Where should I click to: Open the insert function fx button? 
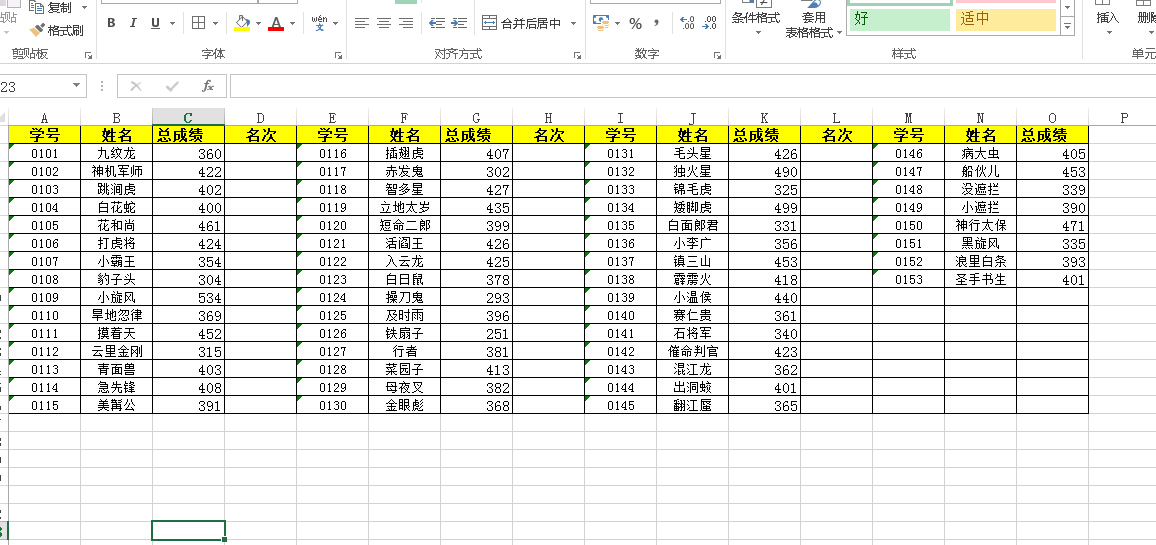208,86
